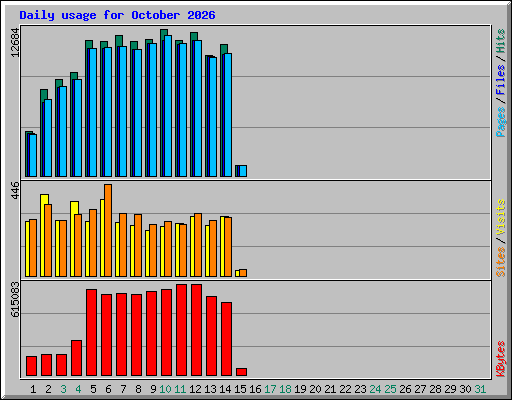The height and width of the screenshot is (400, 512).
Task: Click the day 1 pages bar in top chart
Action: coord(33,155)
